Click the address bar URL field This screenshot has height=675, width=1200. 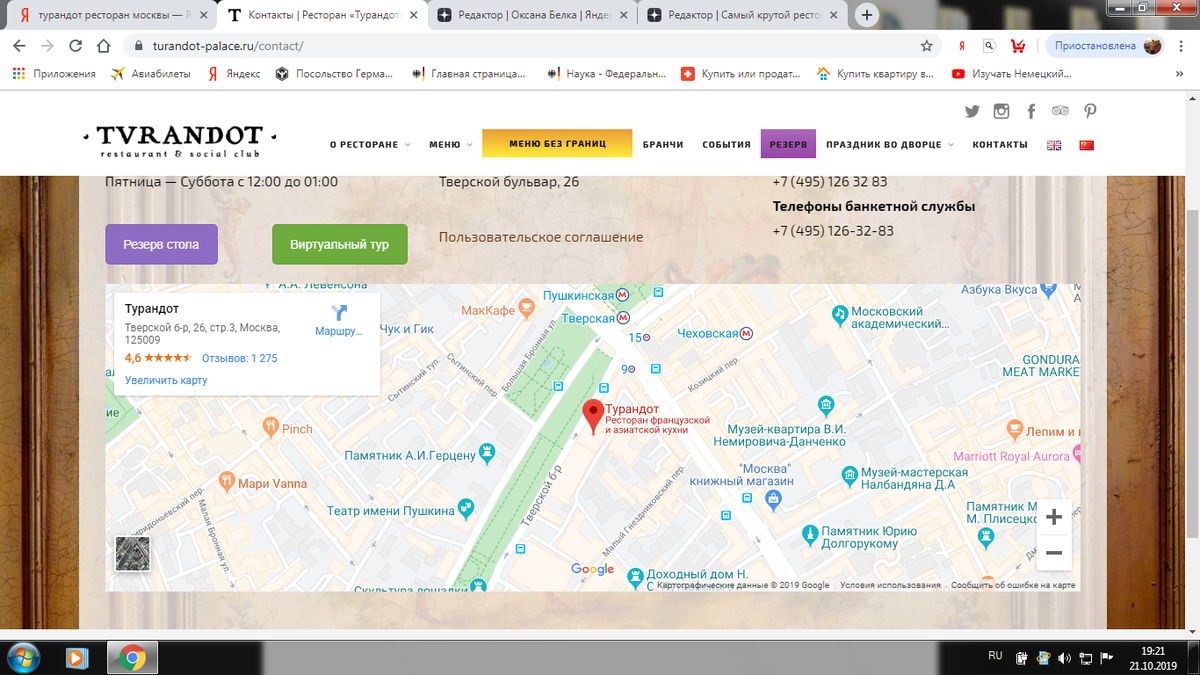click(x=530, y=46)
